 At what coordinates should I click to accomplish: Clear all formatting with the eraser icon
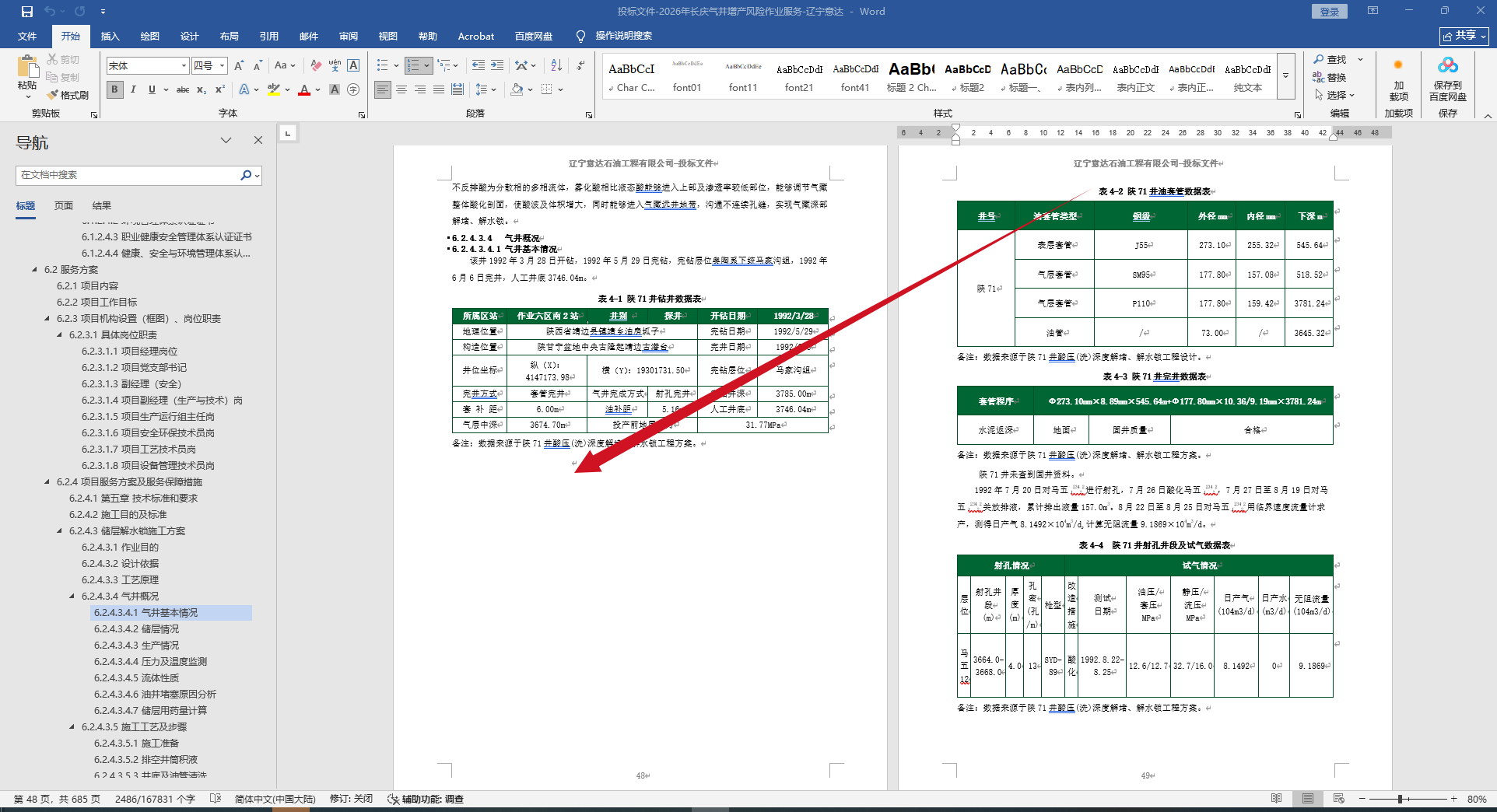tap(316, 66)
